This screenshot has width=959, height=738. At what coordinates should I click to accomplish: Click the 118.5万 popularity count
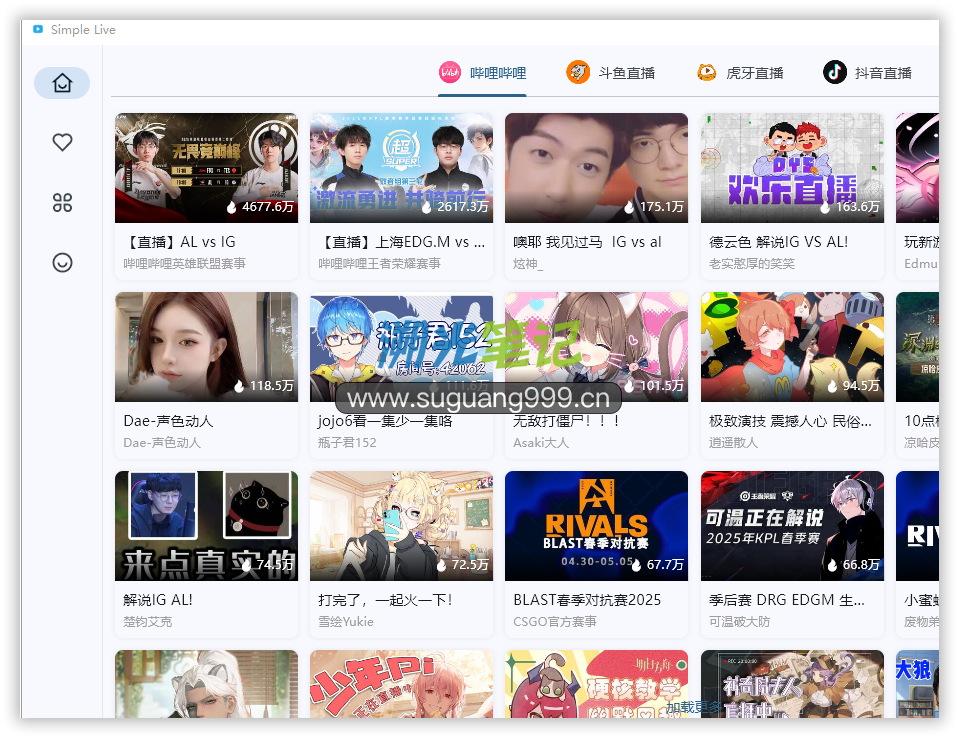(x=264, y=386)
